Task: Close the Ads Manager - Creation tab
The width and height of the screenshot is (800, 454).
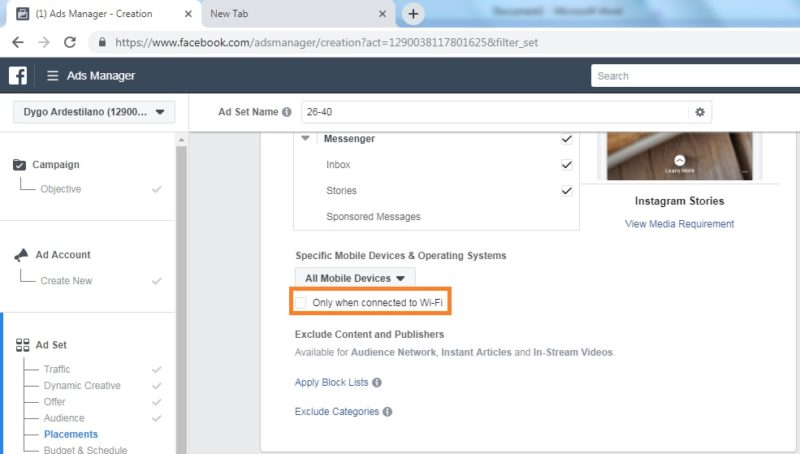Action: (x=188, y=14)
